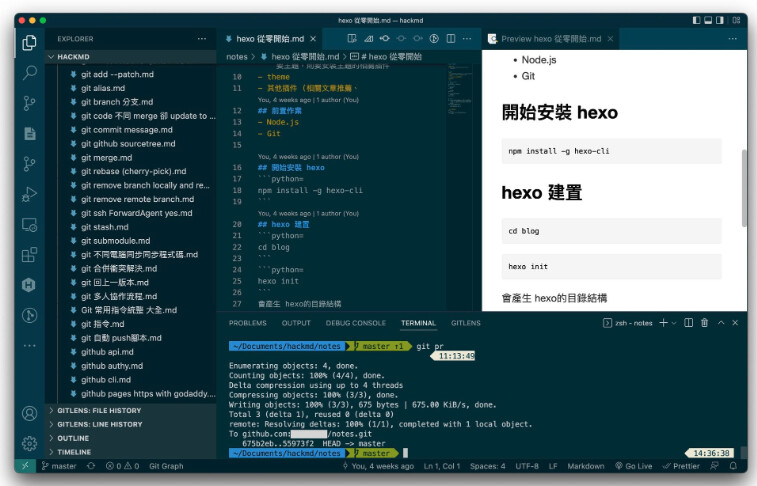The height and width of the screenshot is (486, 757).
Task: Click Spaces: 4 indentation setting
Action: (488, 466)
